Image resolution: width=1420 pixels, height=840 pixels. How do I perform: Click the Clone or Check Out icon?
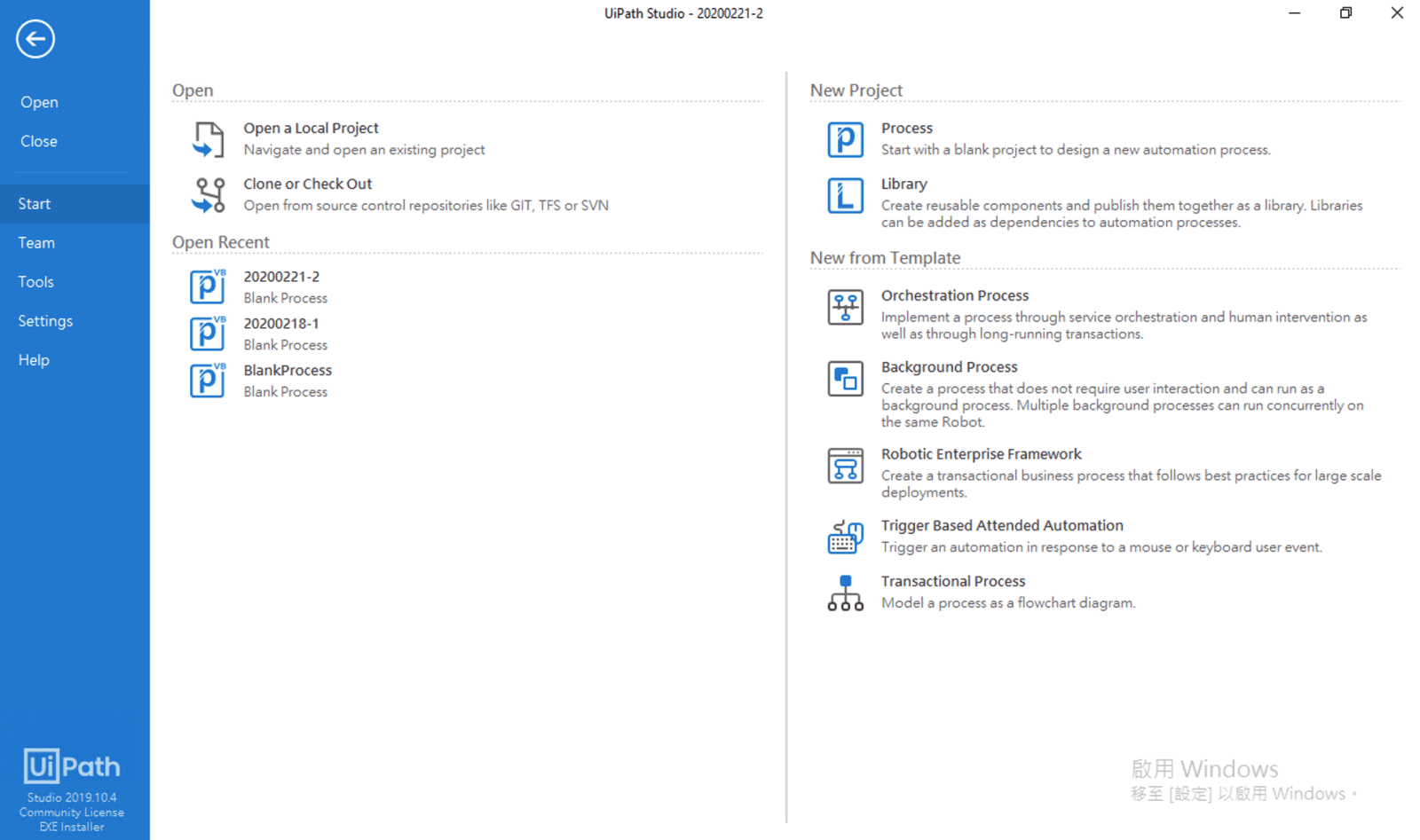(x=208, y=195)
